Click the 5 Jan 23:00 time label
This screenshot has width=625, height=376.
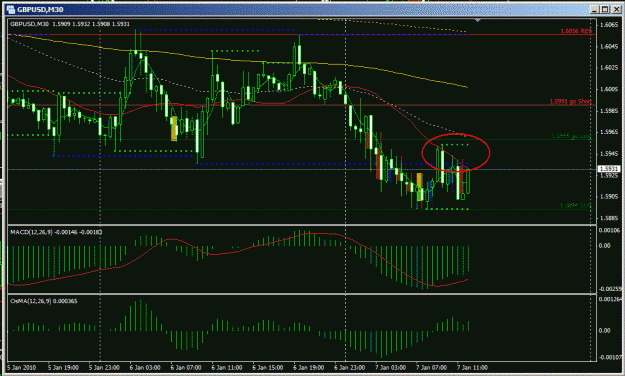[x=104, y=367]
